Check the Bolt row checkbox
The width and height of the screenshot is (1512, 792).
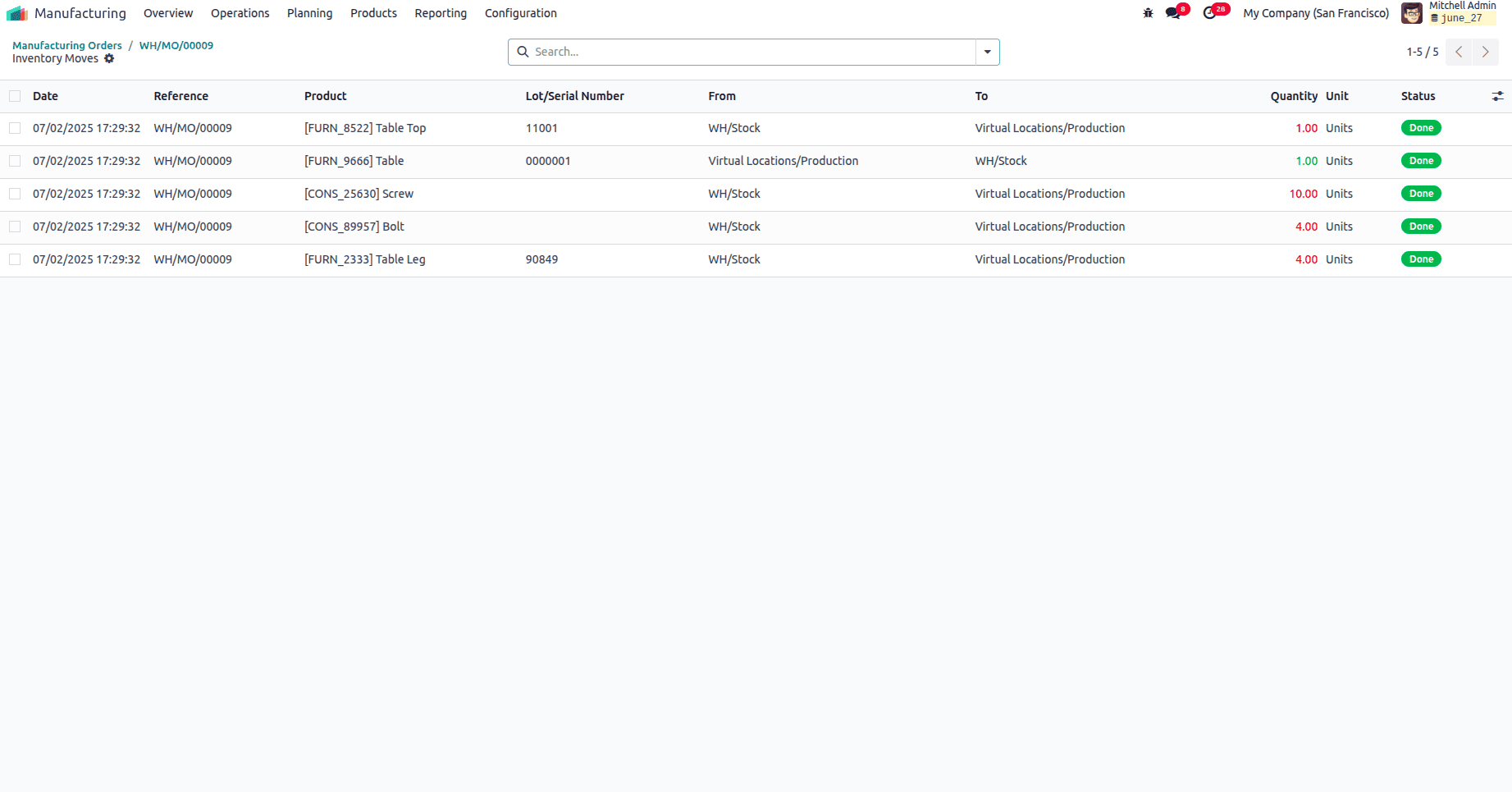pyautogui.click(x=15, y=227)
